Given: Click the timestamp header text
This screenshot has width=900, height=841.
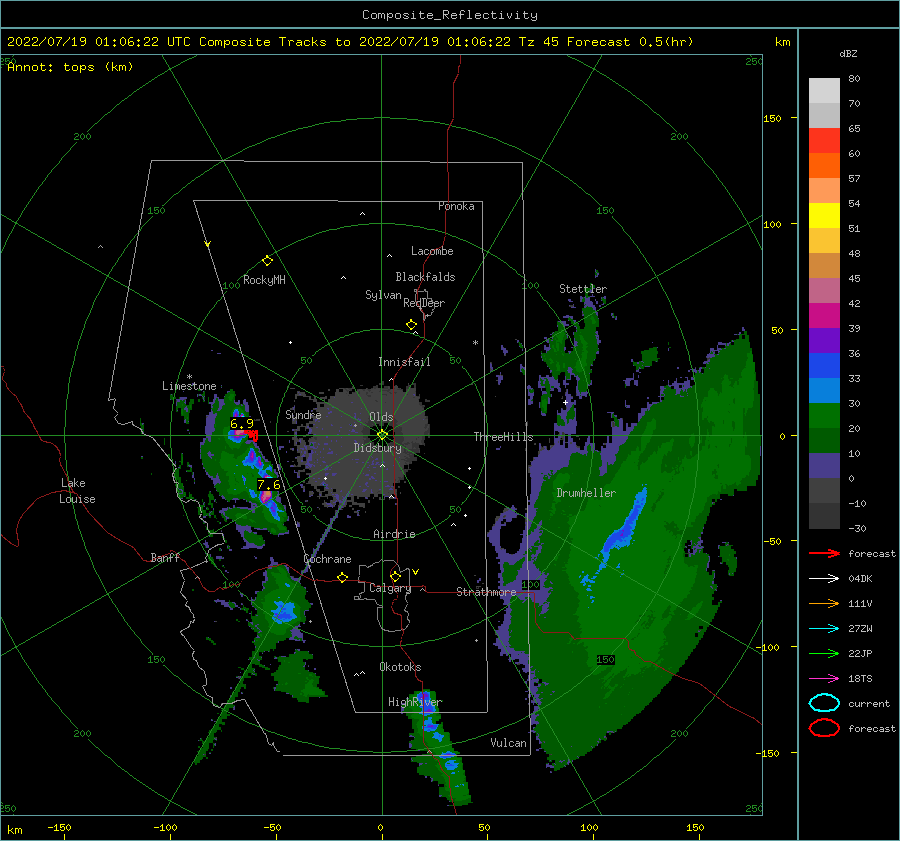Looking at the screenshot, I should pyautogui.click(x=350, y=42).
